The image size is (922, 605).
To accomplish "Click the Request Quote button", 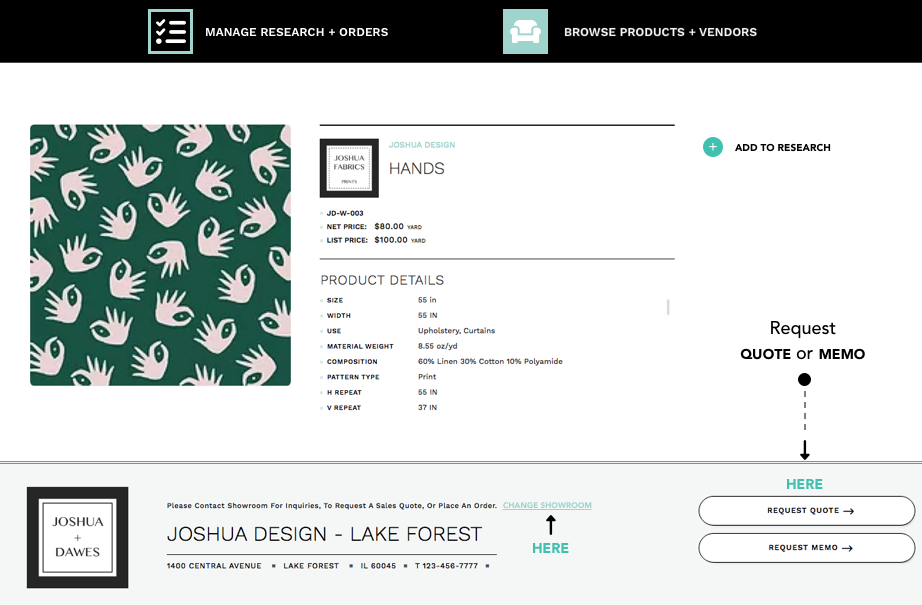I will tap(807, 510).
